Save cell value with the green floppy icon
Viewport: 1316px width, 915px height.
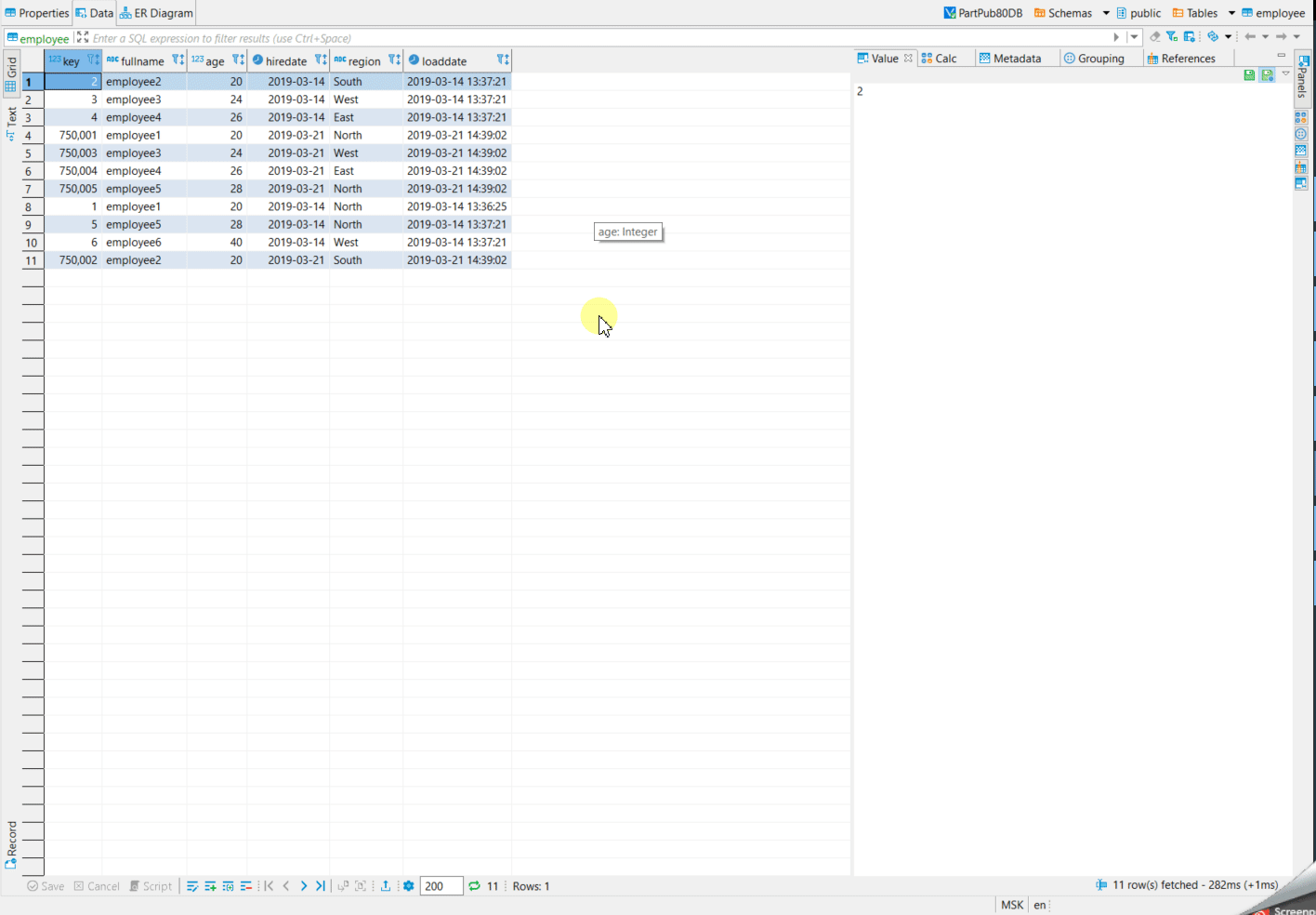coord(1249,75)
